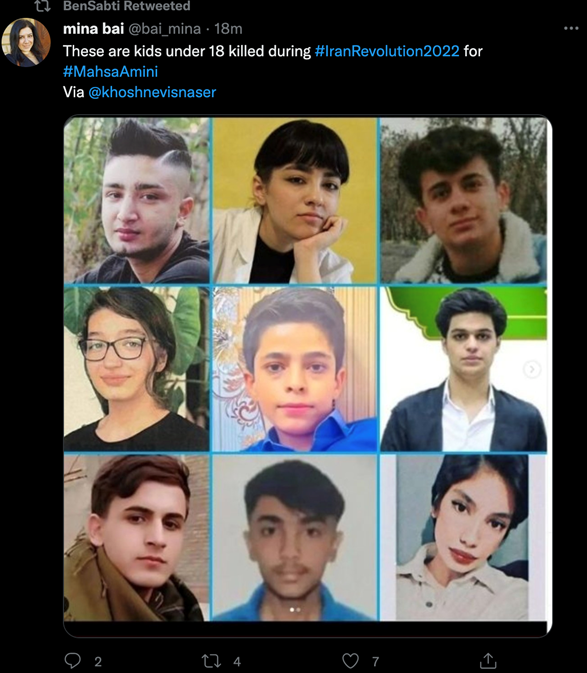Image resolution: width=587 pixels, height=673 pixels.
Task: Open the 18m timestamp link
Action: (x=228, y=29)
